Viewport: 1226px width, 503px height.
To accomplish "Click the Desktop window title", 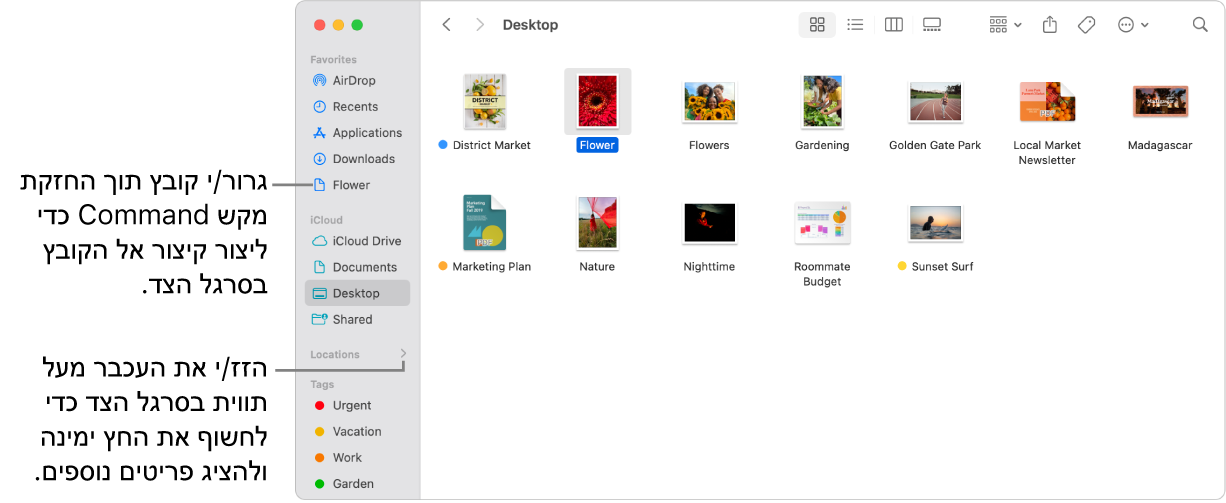I will point(530,25).
